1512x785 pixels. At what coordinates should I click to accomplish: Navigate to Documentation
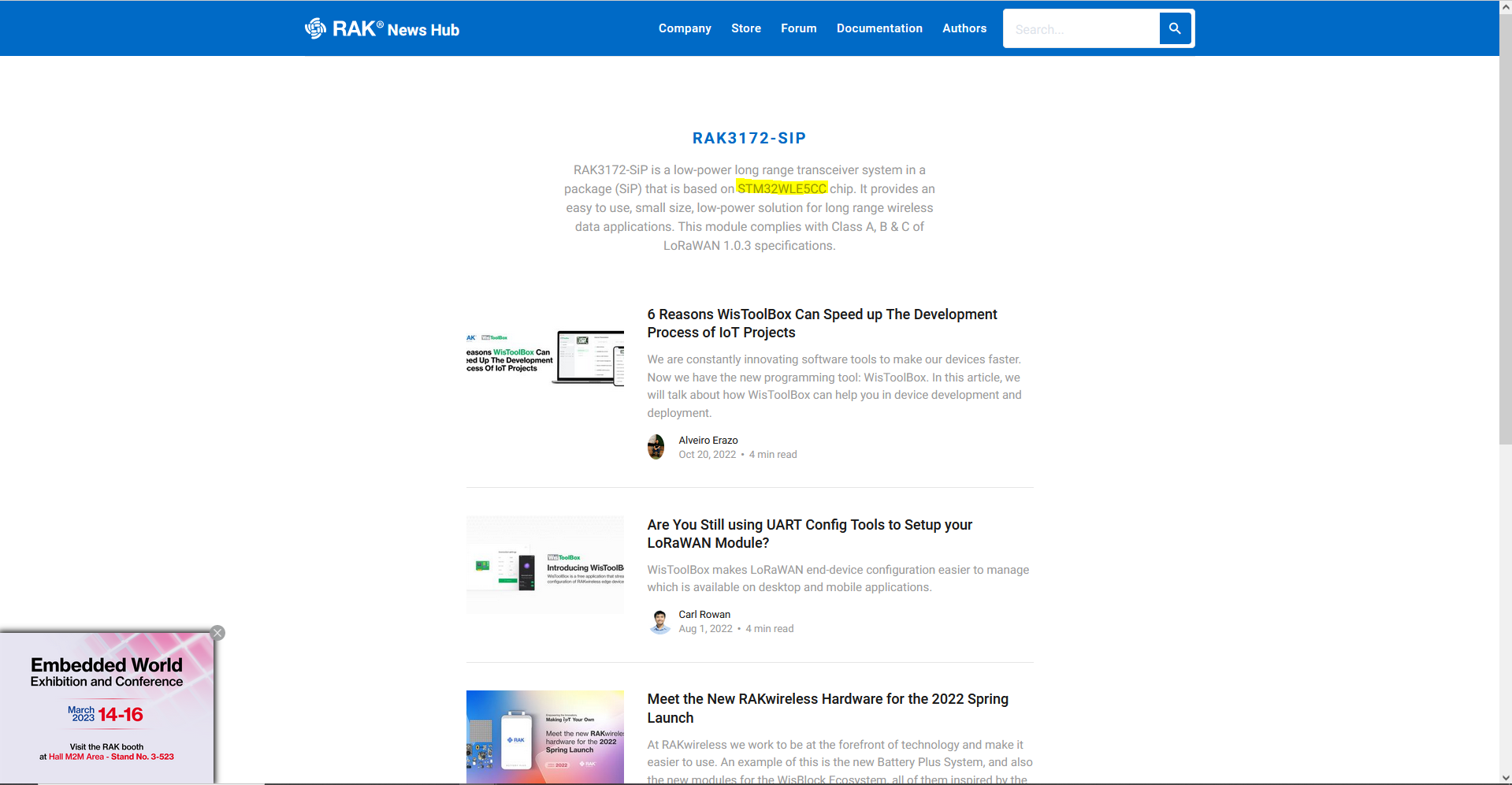[879, 28]
